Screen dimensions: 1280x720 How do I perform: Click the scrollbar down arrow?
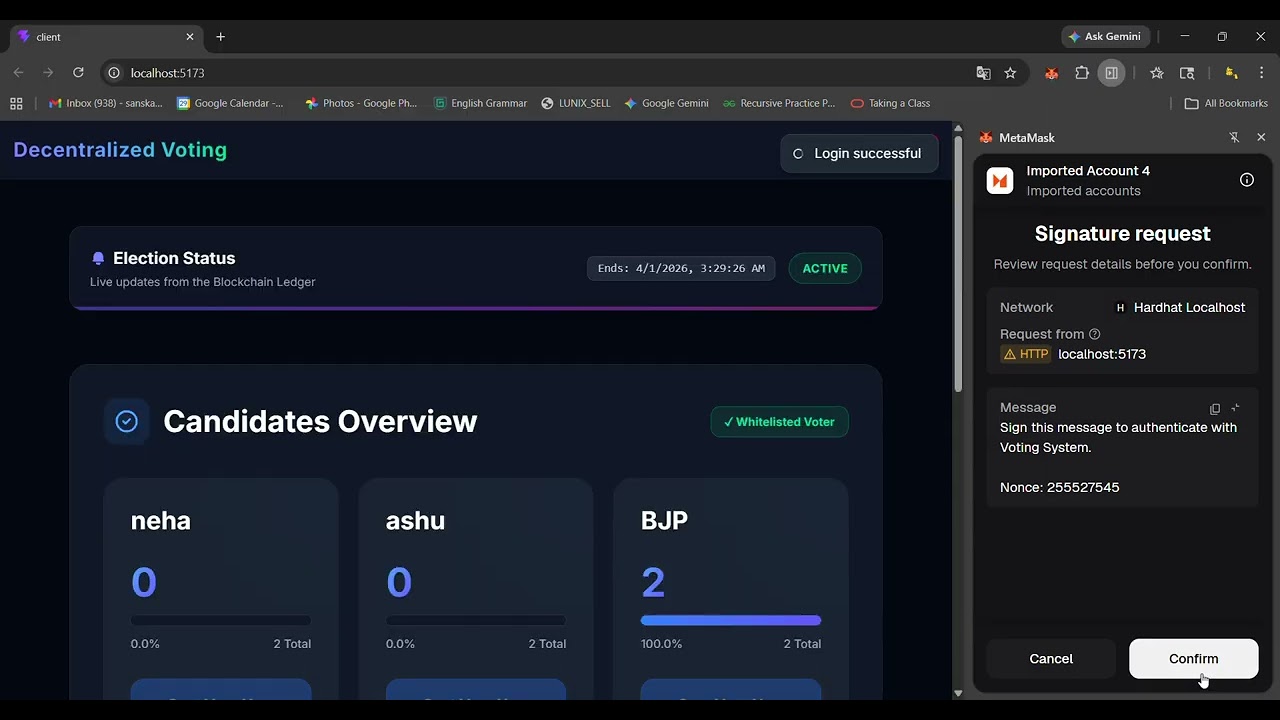pos(958,693)
